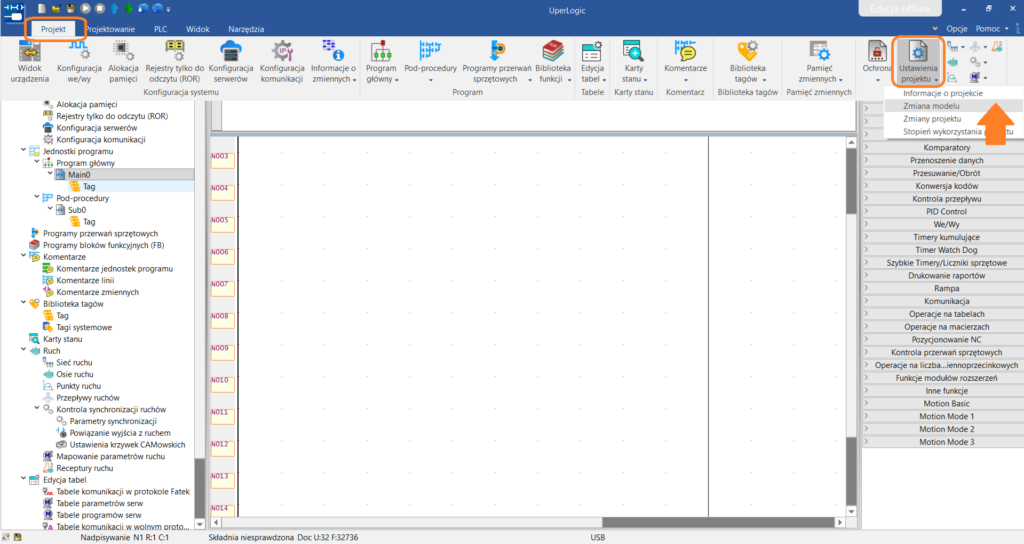This screenshot has width=1024, height=544.
Task: Switch to PLC ribbon tab
Action: [161, 29]
